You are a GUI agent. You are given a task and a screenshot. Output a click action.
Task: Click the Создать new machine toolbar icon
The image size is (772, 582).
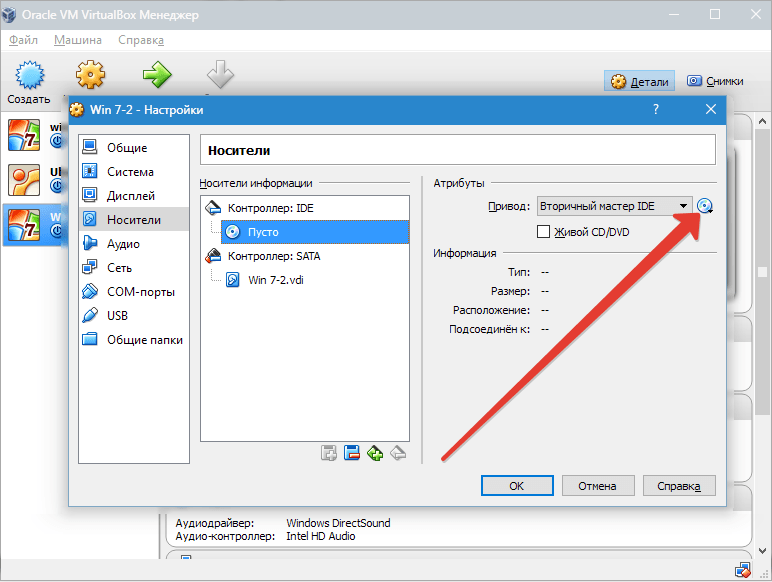tap(28, 82)
